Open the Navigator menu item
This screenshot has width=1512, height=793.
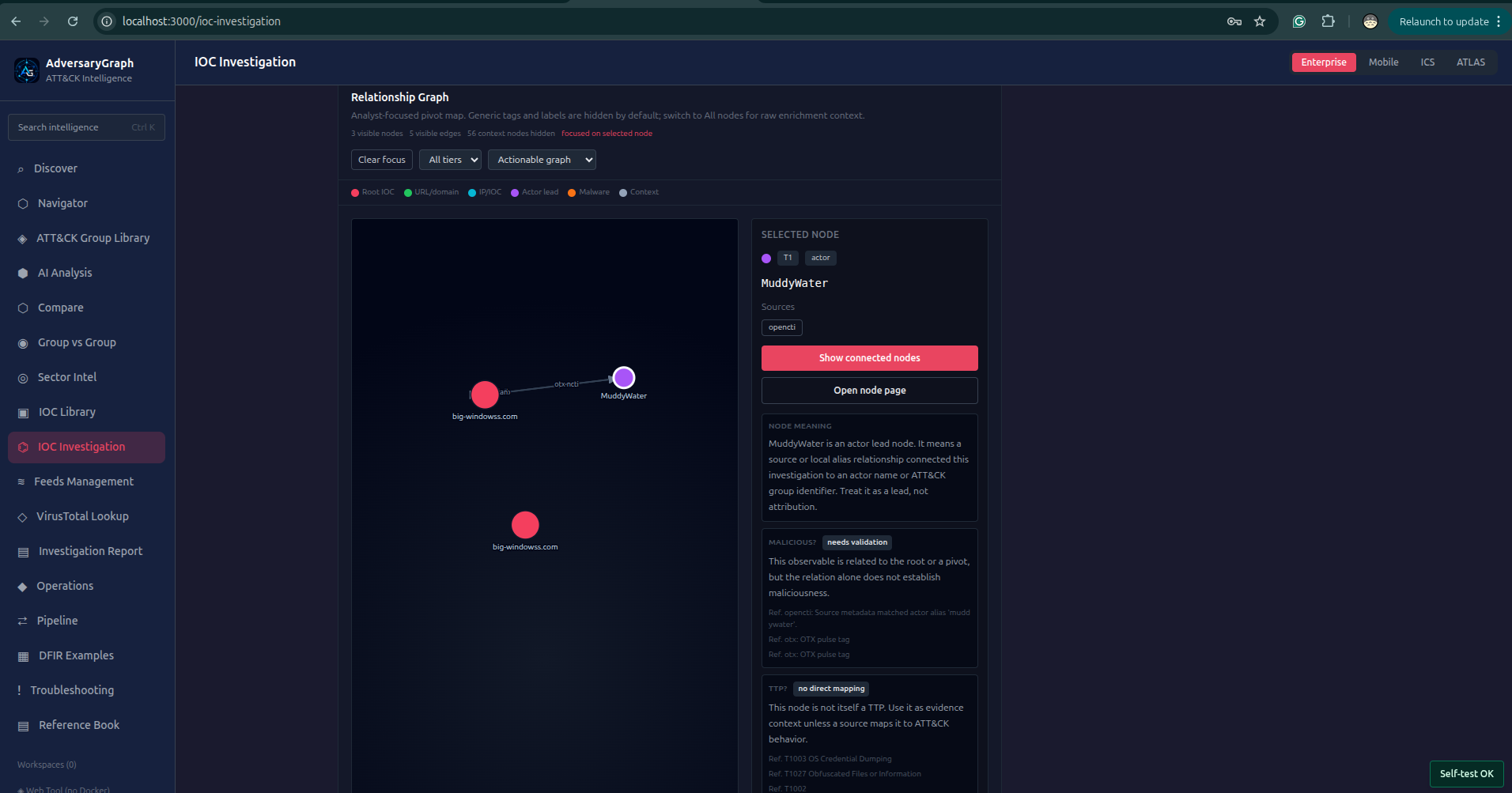86,203
